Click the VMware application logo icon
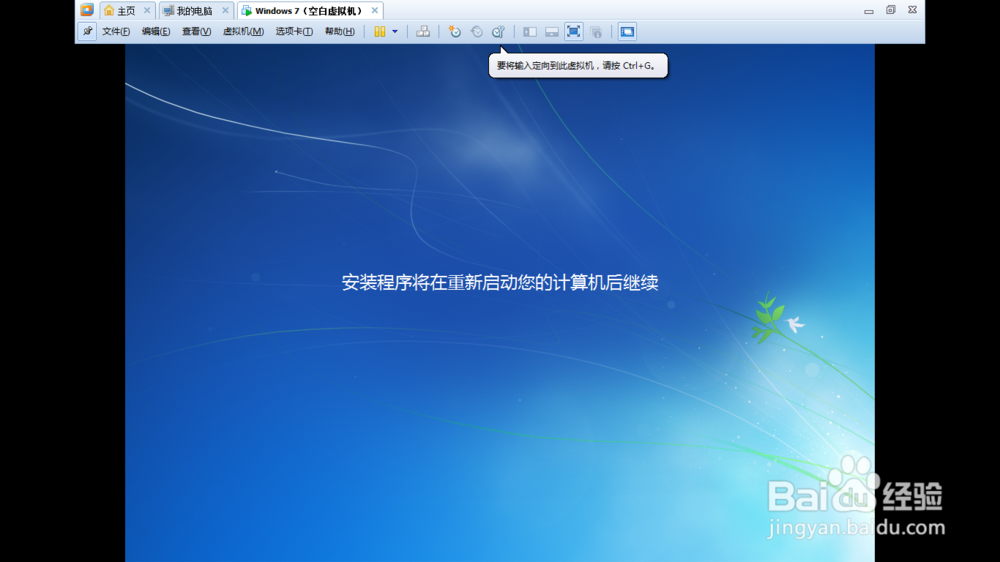Viewport: 1000px width, 562px height. [x=87, y=10]
